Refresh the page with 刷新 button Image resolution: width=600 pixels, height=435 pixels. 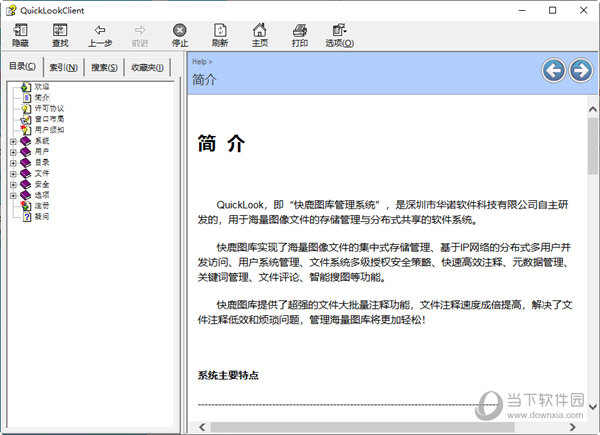click(x=220, y=35)
